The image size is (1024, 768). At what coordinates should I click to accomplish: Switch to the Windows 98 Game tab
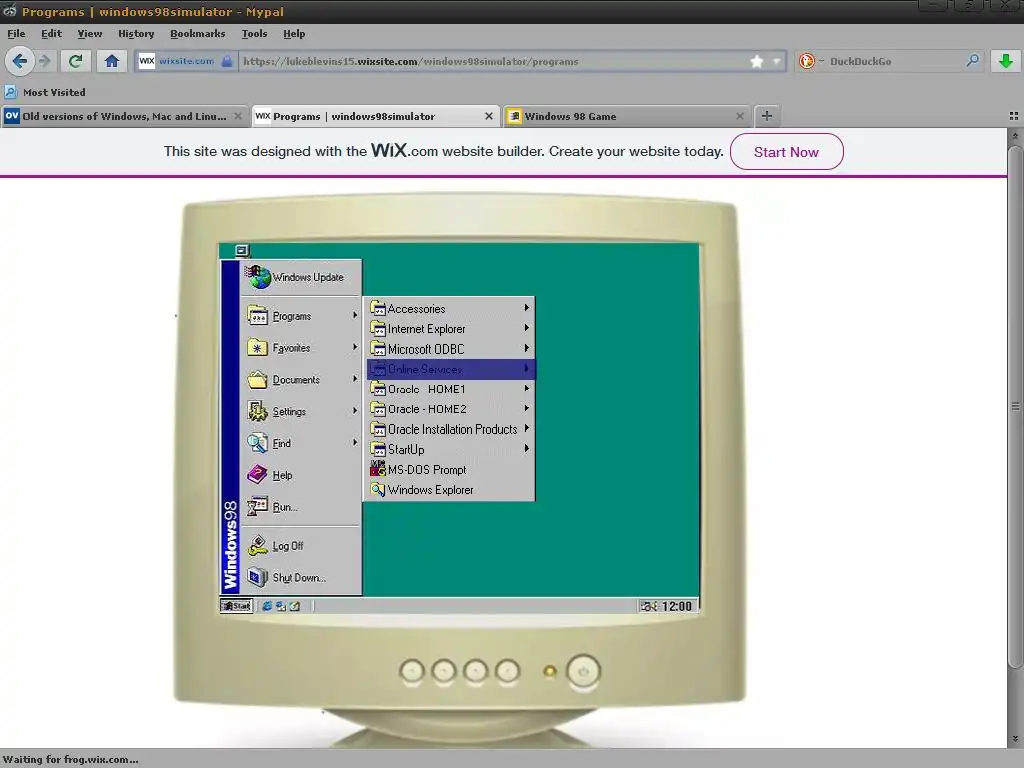pos(627,116)
